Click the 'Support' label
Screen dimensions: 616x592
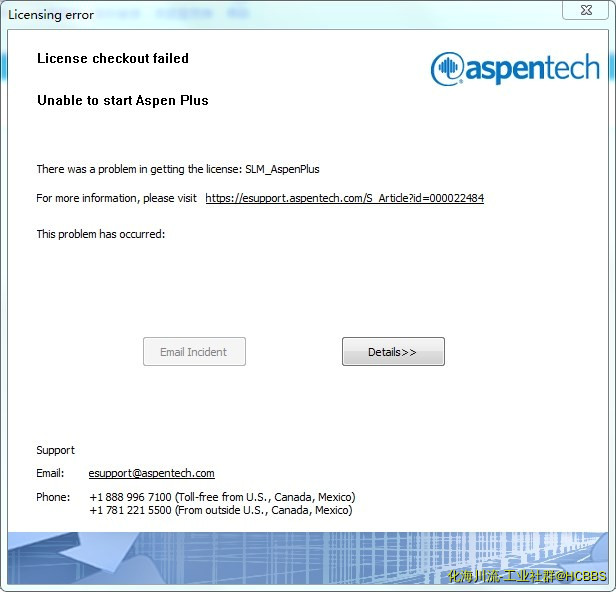(55, 450)
